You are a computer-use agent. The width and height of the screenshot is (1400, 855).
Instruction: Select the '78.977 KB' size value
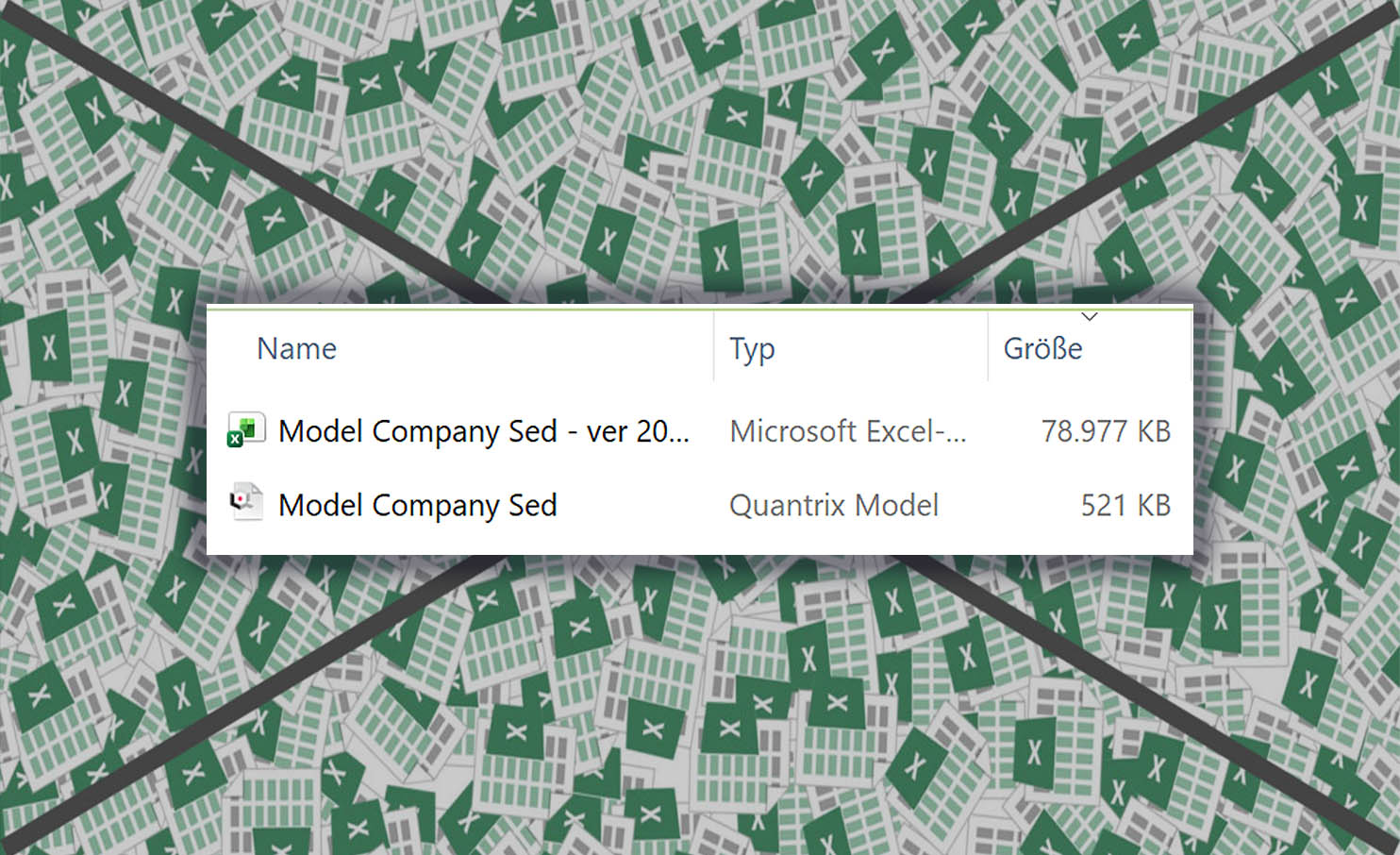tap(1105, 430)
